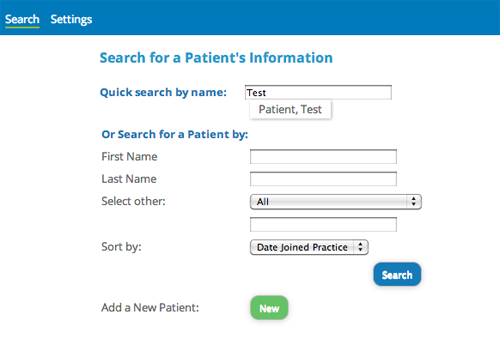Click into the First Name input box
This screenshot has height=363, width=500.
click(323, 157)
